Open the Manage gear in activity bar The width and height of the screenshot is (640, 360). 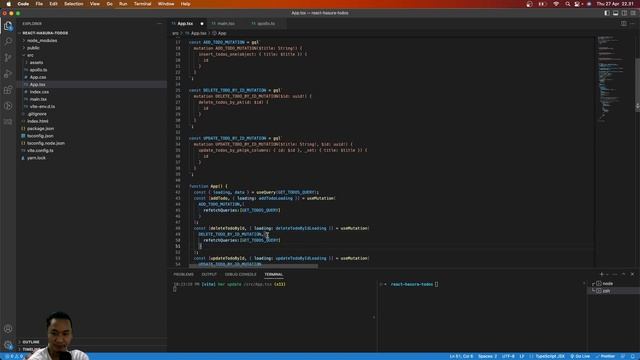8,345
